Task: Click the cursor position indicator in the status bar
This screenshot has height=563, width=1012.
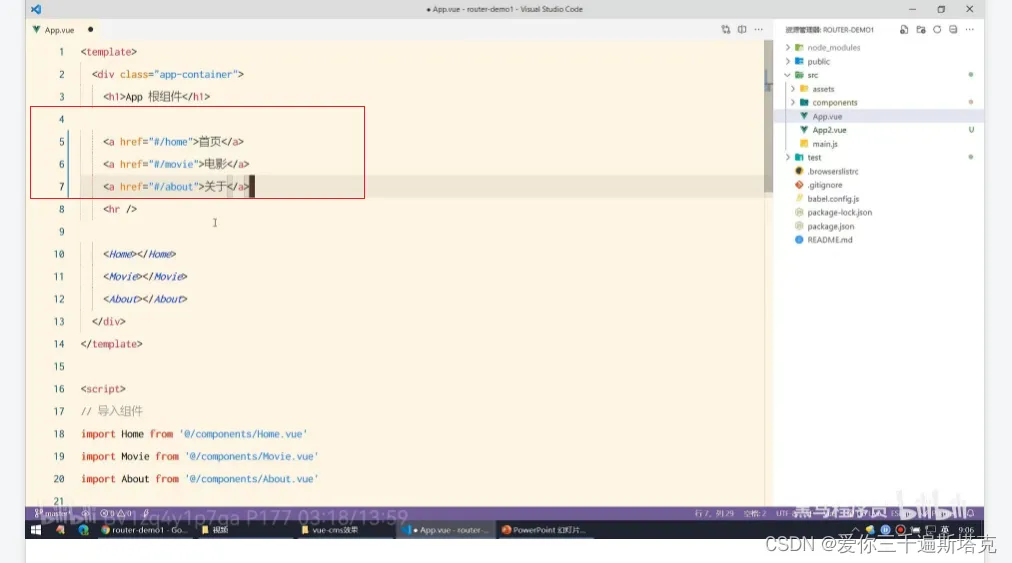Action: pyautogui.click(x=714, y=514)
